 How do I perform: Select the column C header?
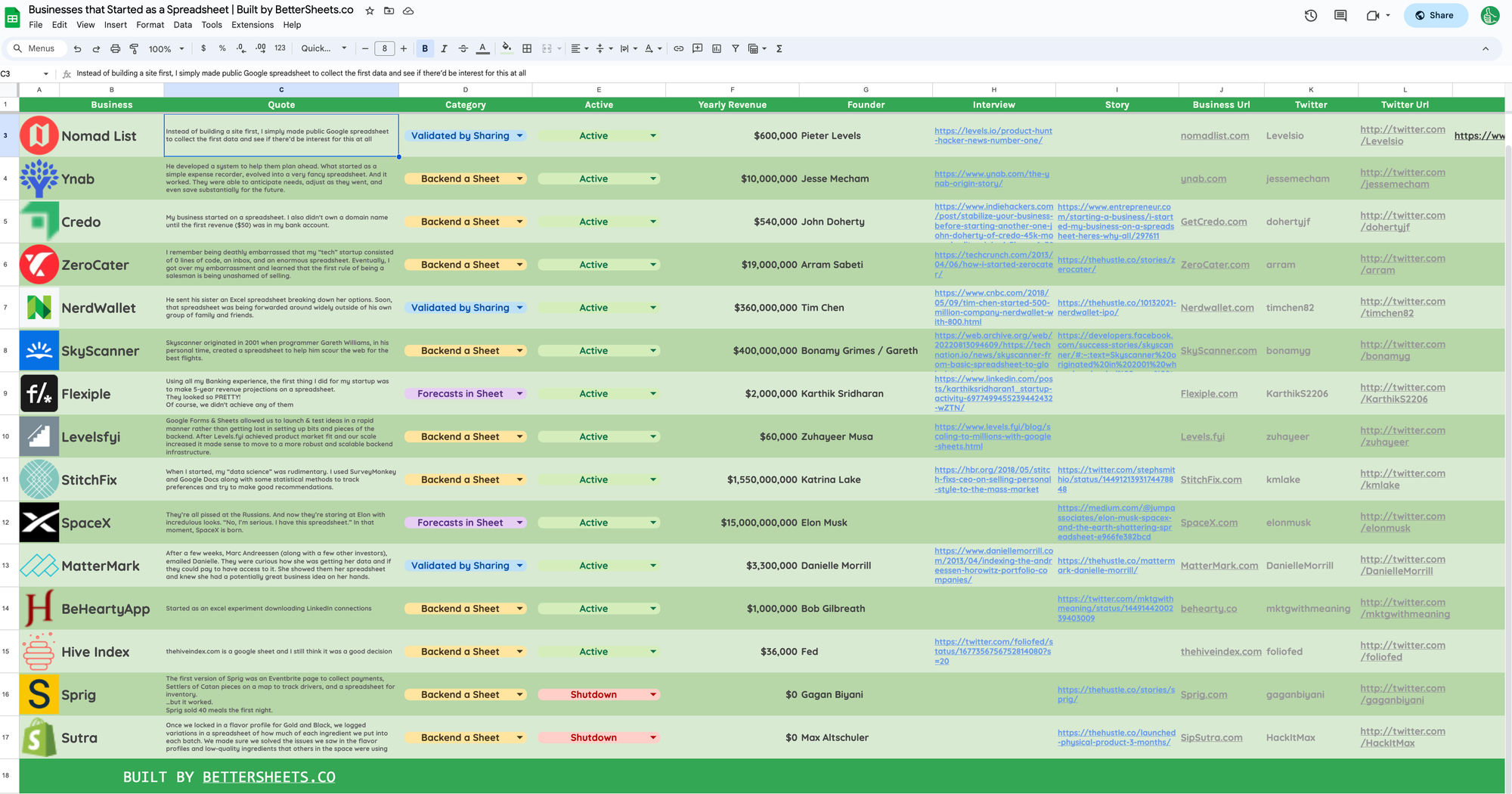(x=281, y=89)
